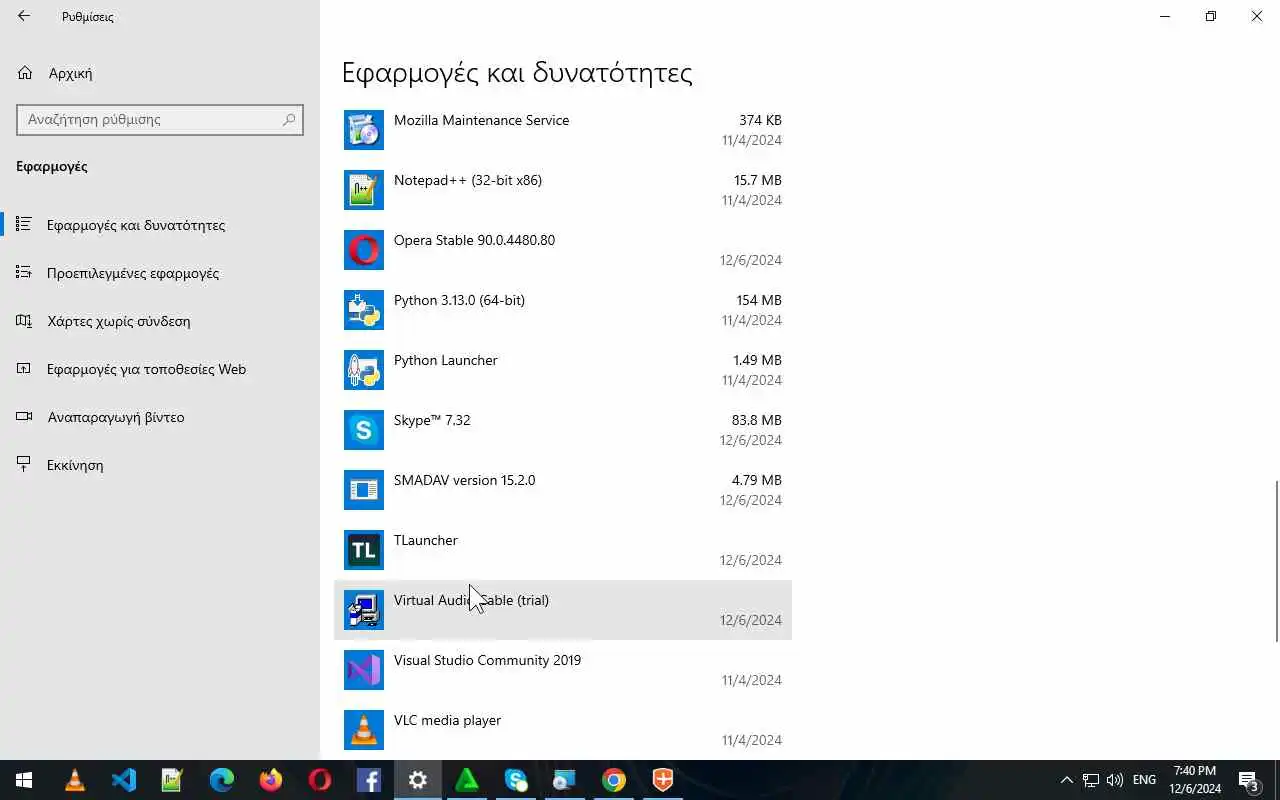Screen dimensions: 1280x800
Task: Select the Skype 7.32 icon in list
Action: tap(364, 430)
